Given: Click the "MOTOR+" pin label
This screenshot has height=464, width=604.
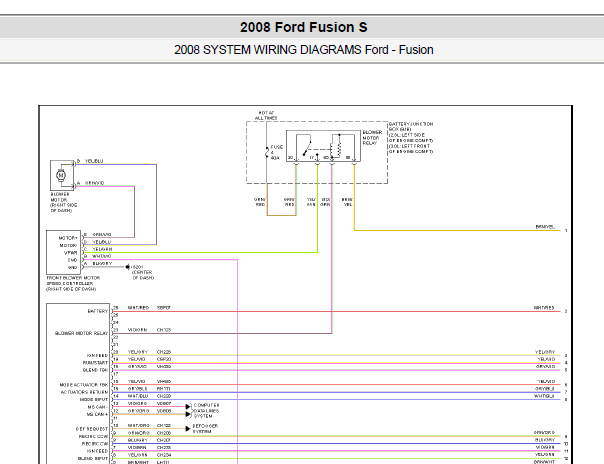Looking at the screenshot, I should click(68, 238).
